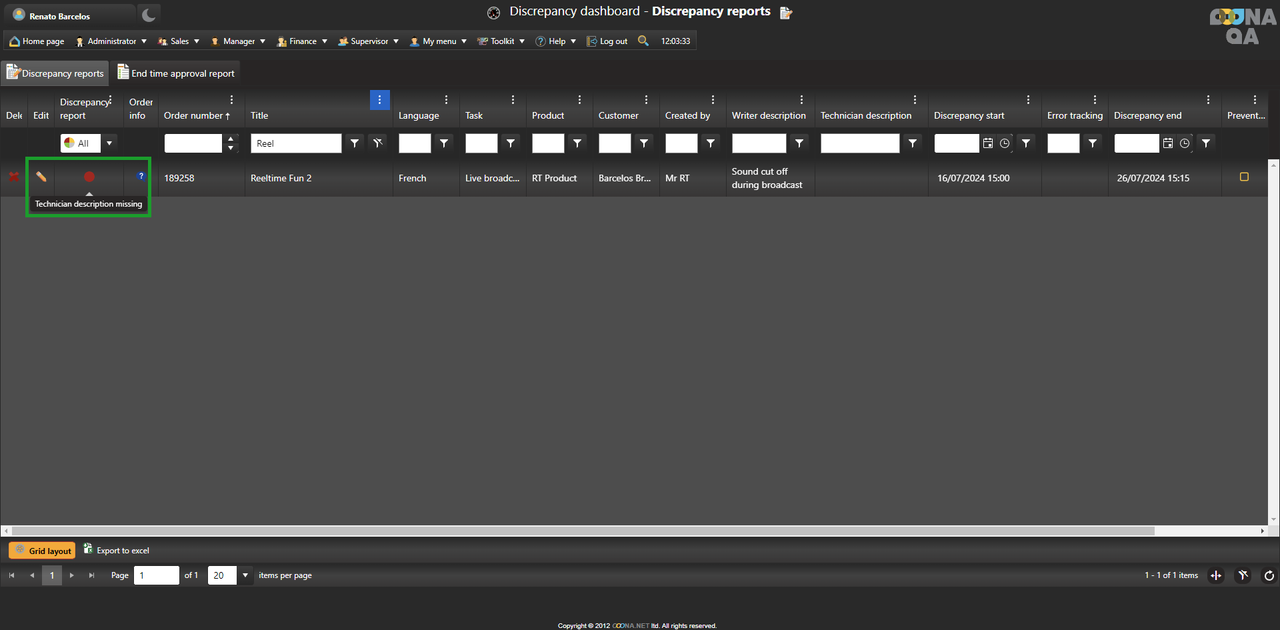Screen dimensions: 1280x630
Task: Open the Administrator menu
Action: click(111, 41)
